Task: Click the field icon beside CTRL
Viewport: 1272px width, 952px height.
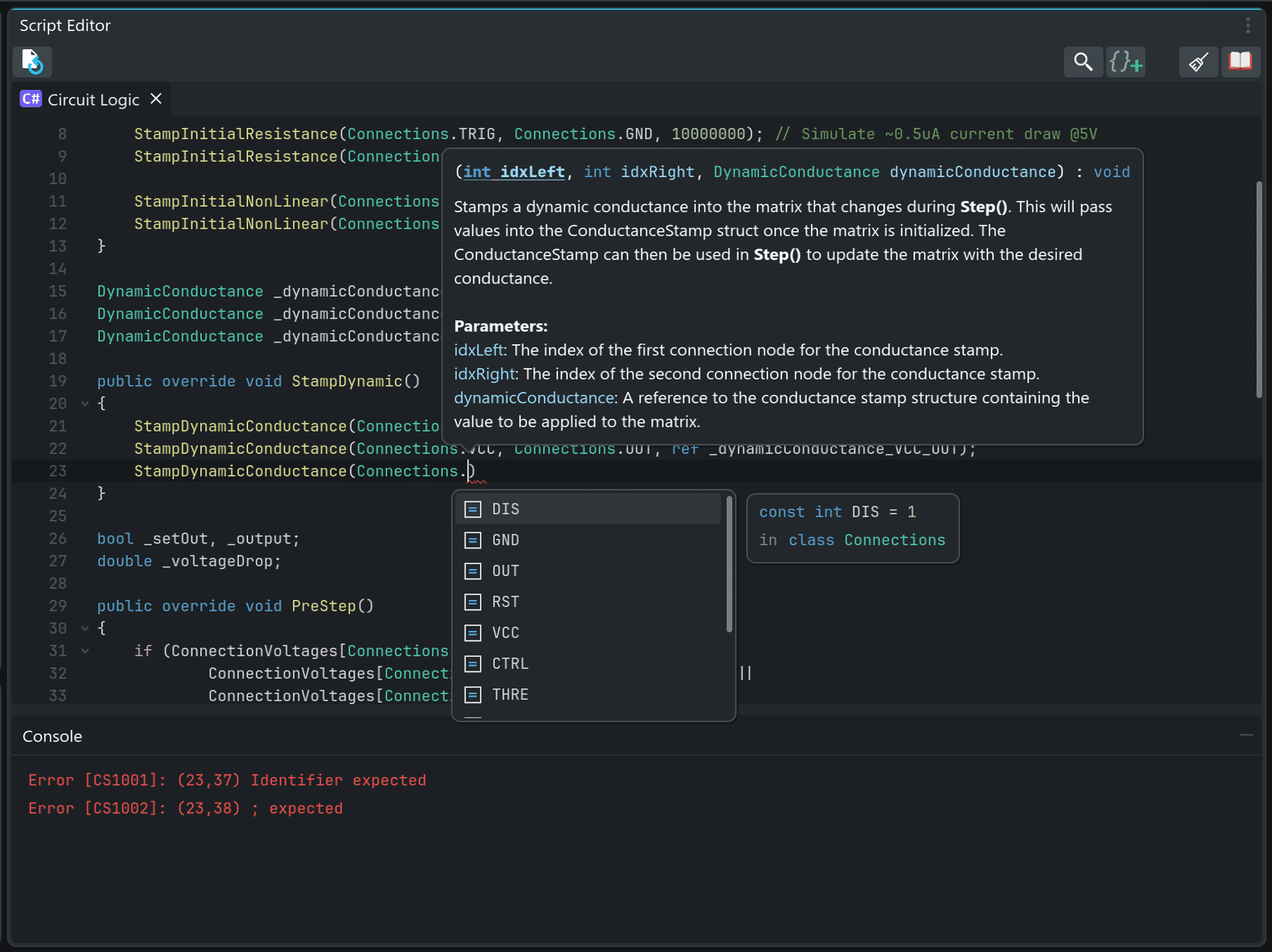Action: [473, 664]
